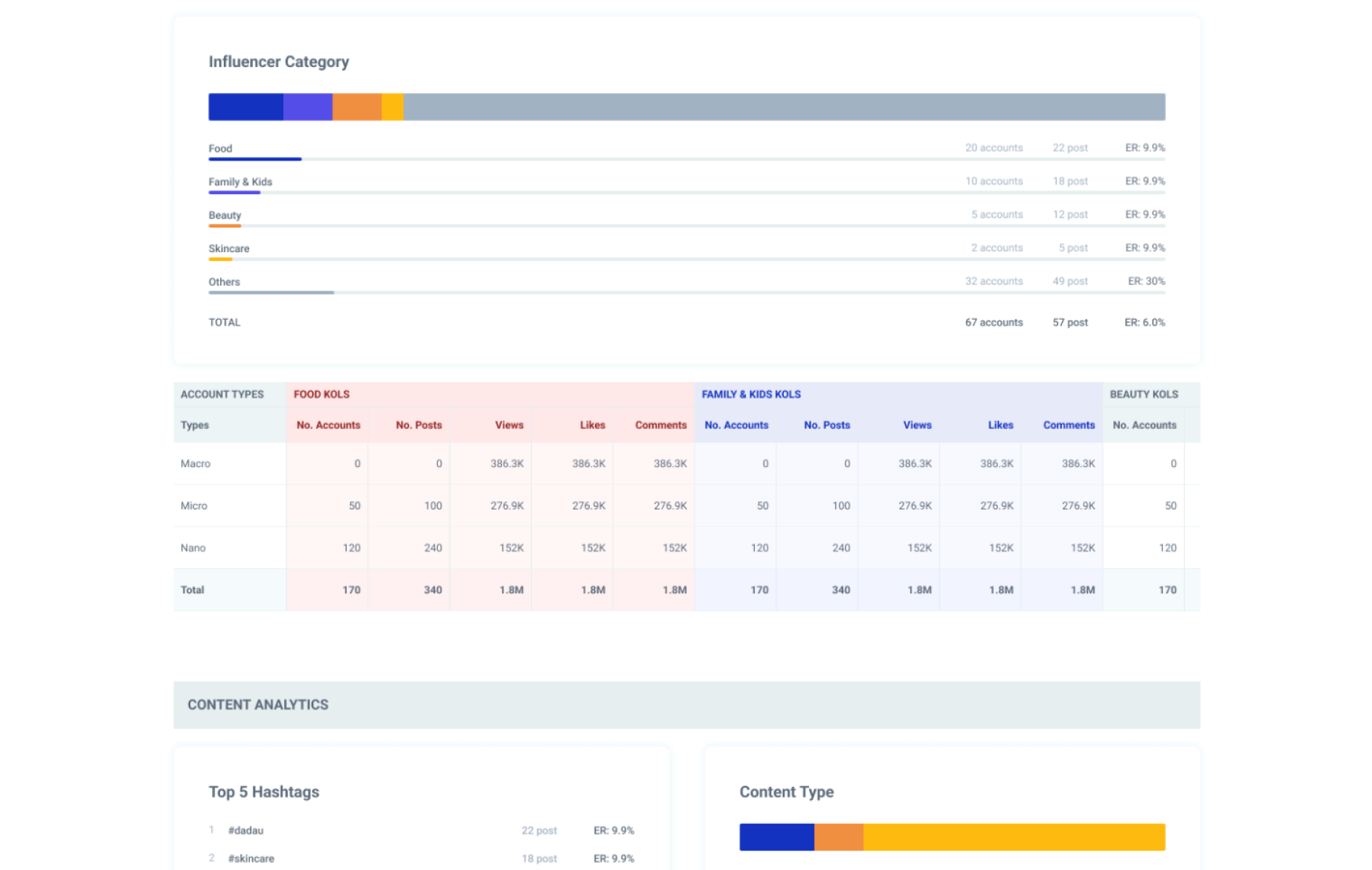Click the dark blue Food segment in Influencer Category bar
This screenshot has height=870, width=1372.
click(245, 107)
